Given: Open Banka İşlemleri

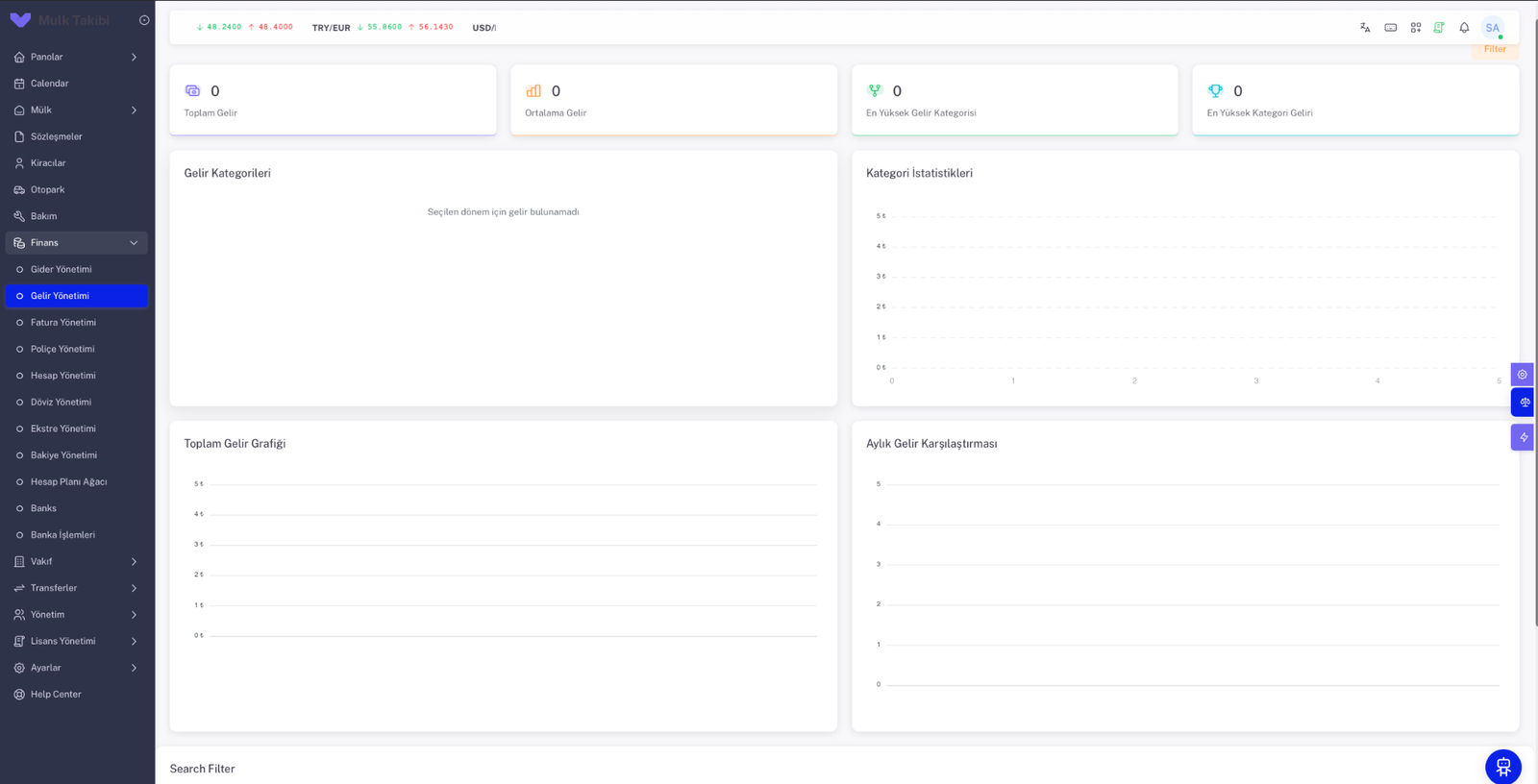Looking at the screenshot, I should [77, 535].
